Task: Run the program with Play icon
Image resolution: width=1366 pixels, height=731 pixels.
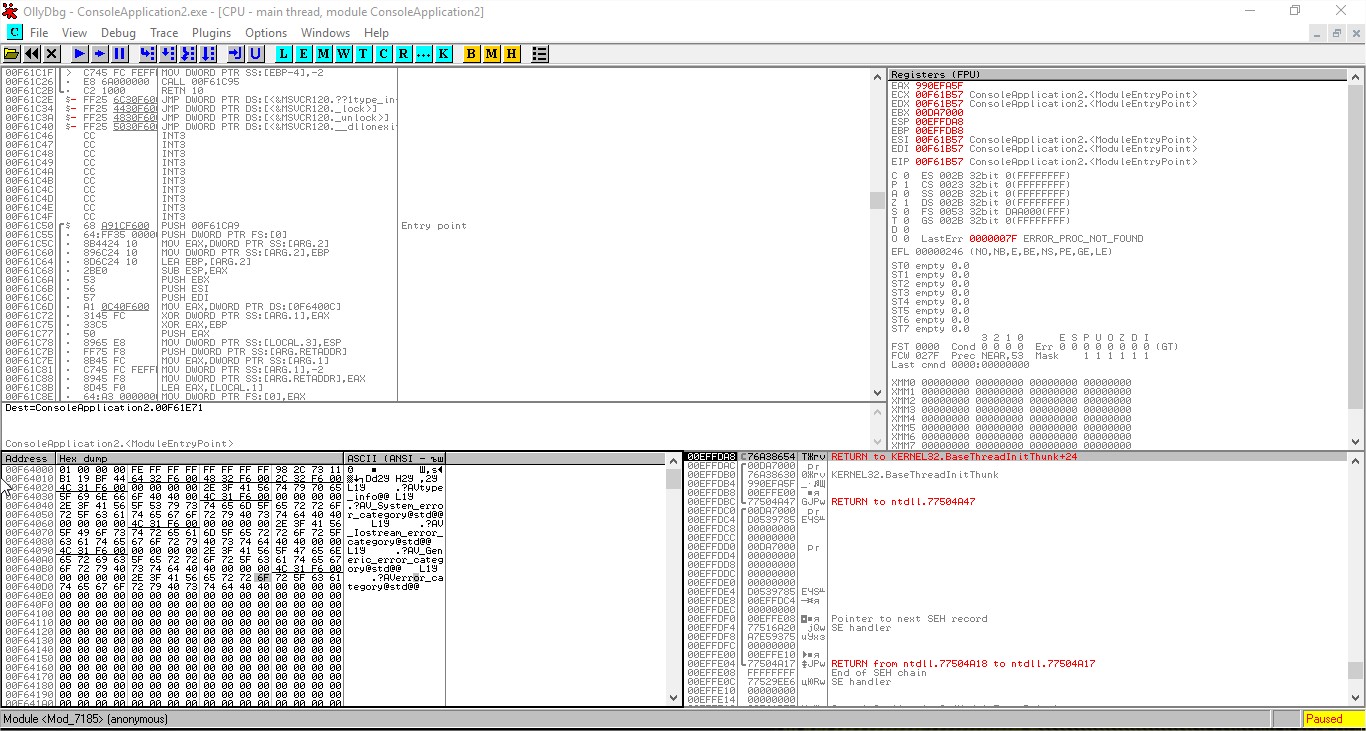Action: coord(79,54)
